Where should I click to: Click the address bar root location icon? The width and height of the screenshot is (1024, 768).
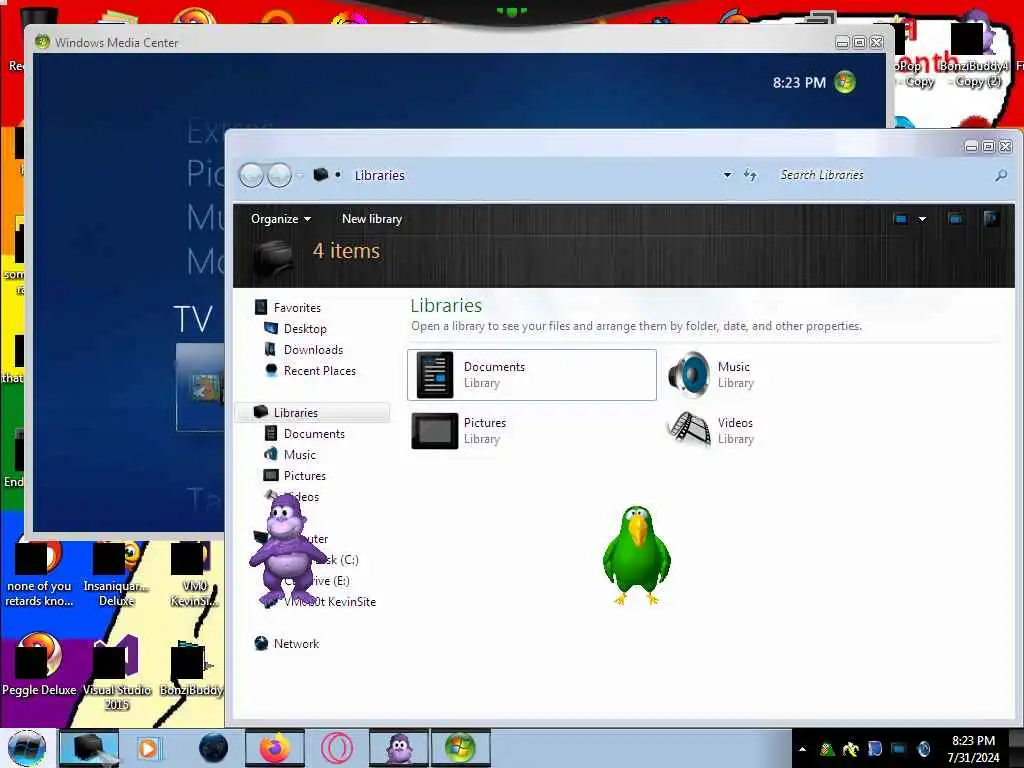click(x=320, y=175)
